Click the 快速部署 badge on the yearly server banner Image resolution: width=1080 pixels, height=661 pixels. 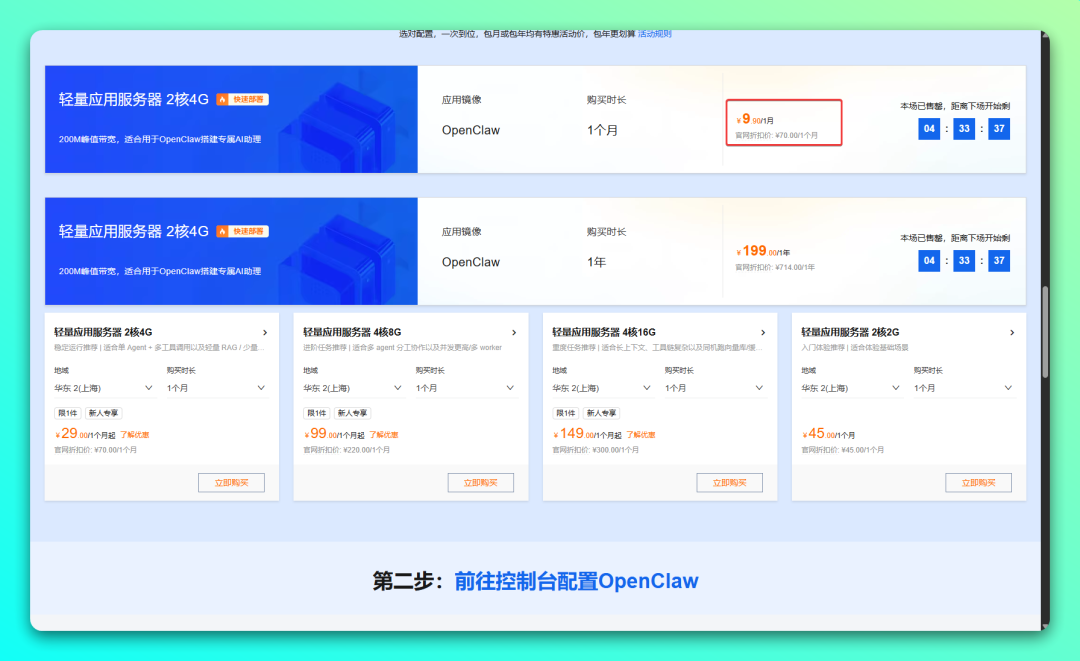click(244, 230)
